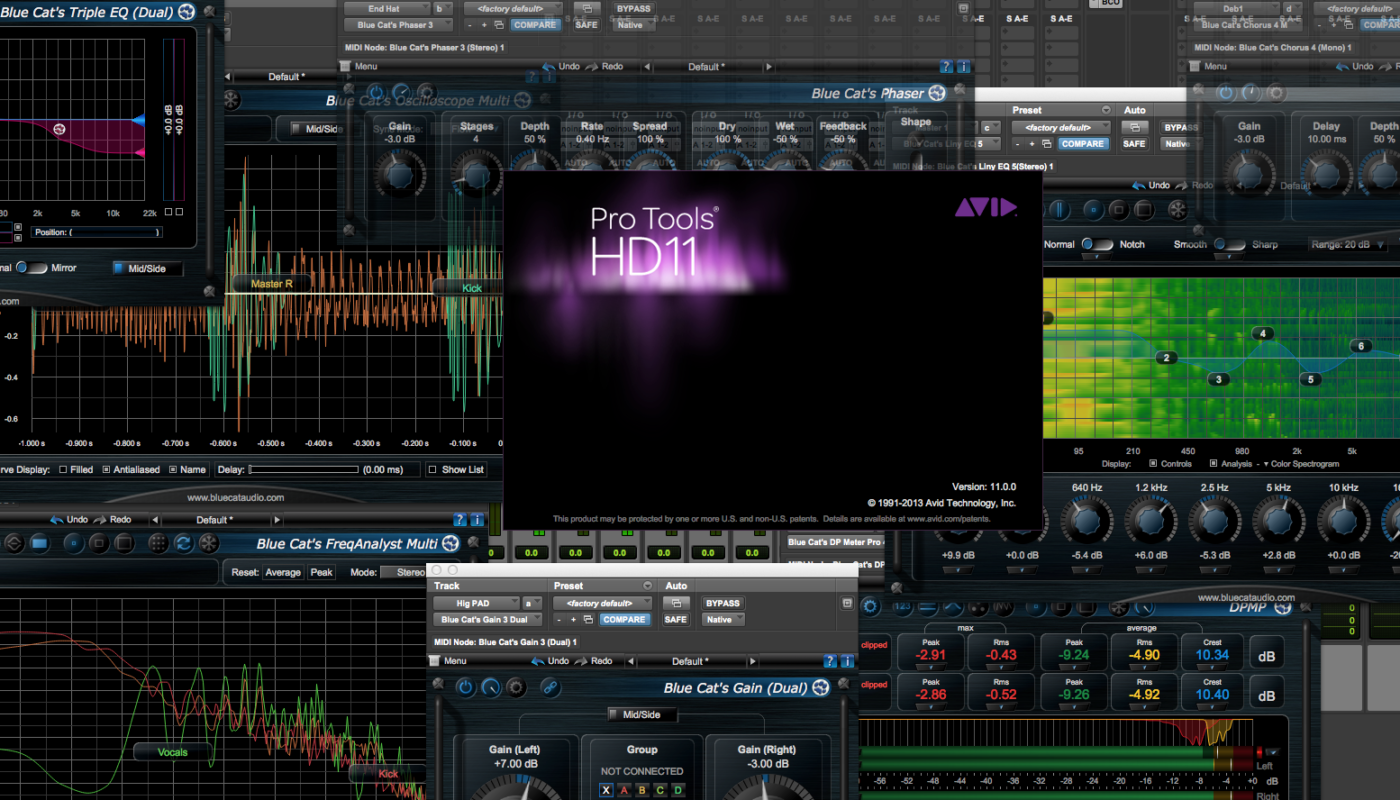Click 640 Hz band knob in Liny EQ

[x=1087, y=520]
